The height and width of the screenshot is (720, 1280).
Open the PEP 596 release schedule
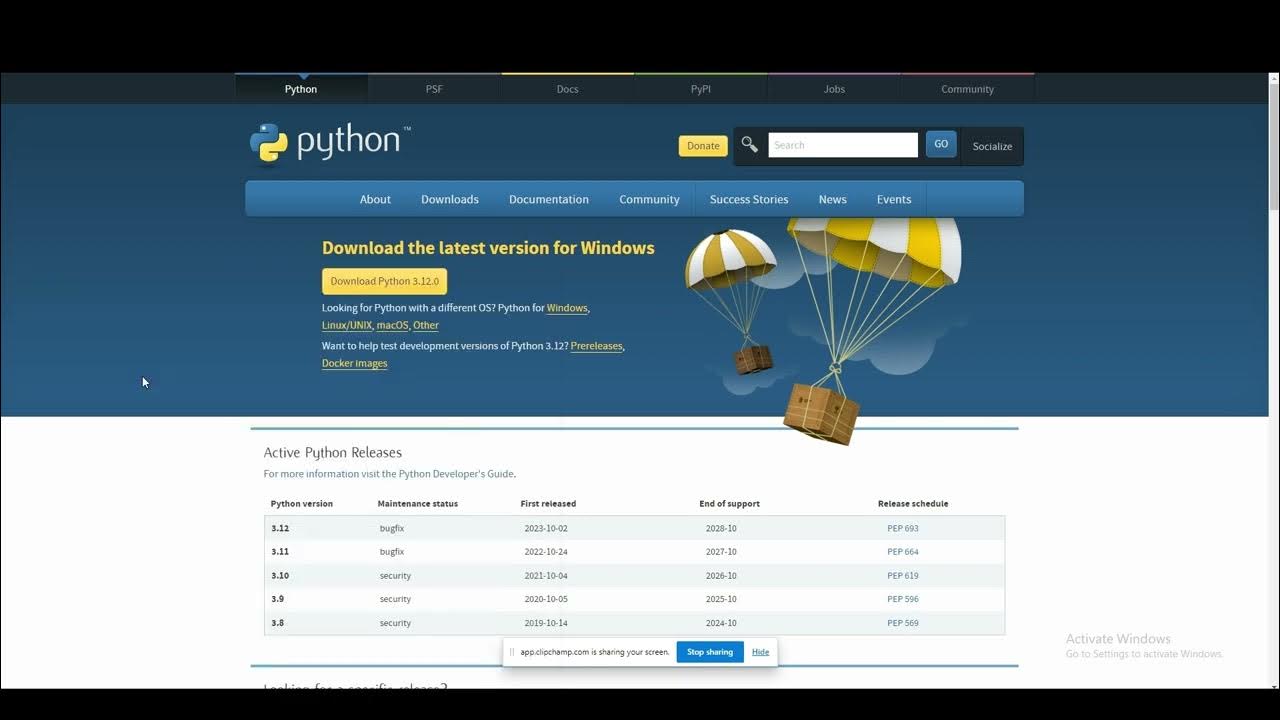[x=903, y=599]
